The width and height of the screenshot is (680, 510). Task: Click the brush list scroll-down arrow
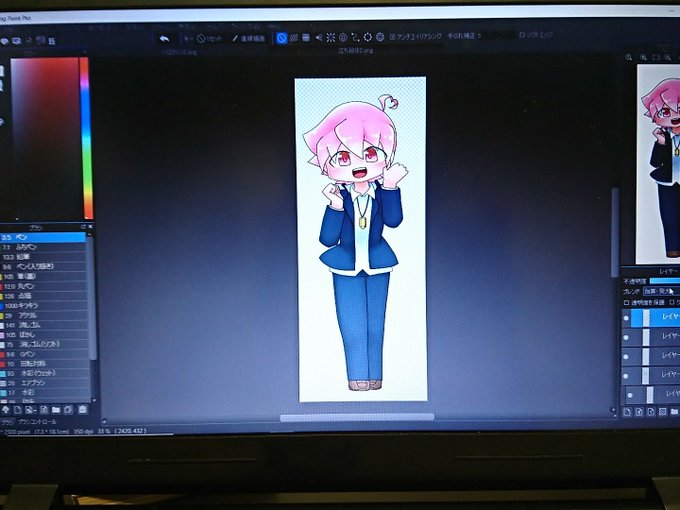(93, 400)
